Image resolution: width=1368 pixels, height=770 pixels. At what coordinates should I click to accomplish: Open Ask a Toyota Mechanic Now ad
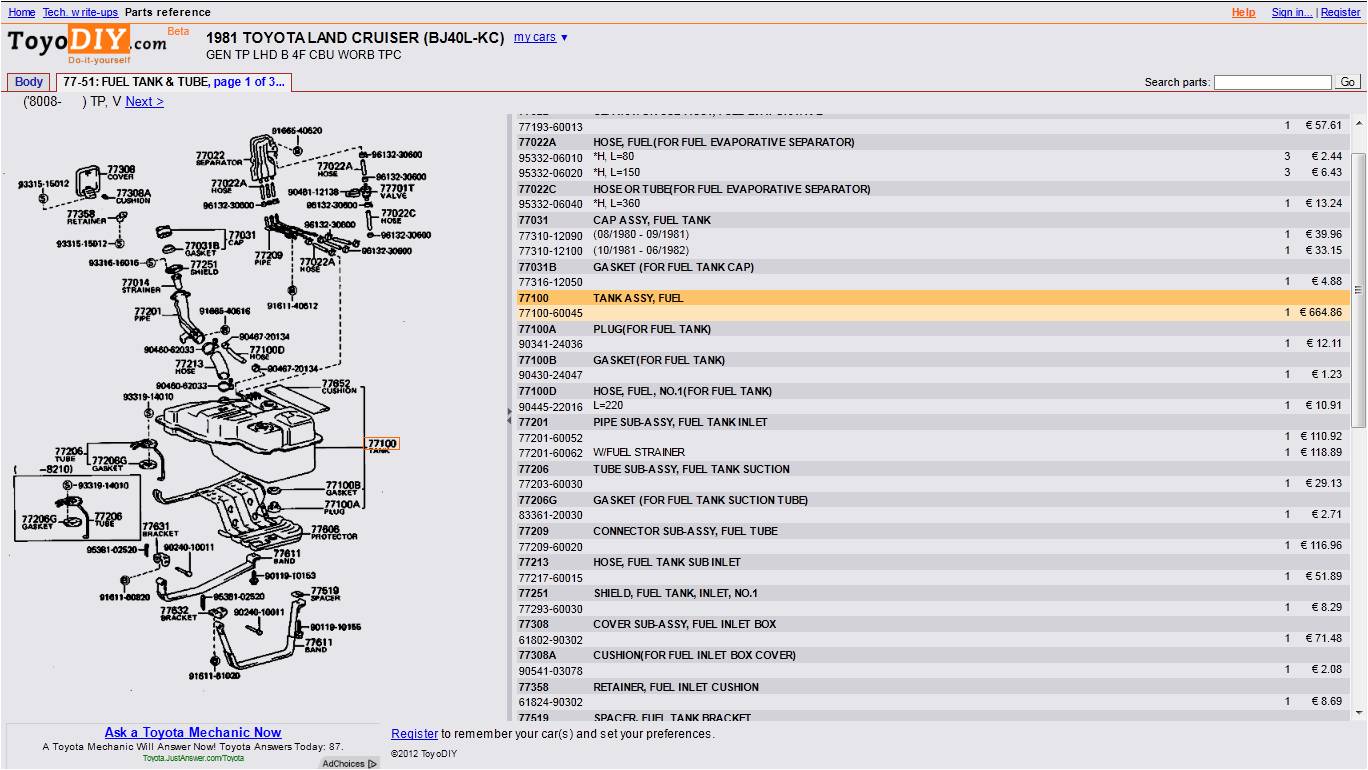click(193, 733)
